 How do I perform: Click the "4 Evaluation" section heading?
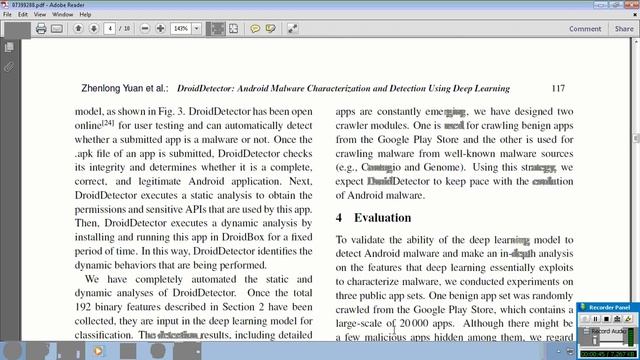(373, 218)
